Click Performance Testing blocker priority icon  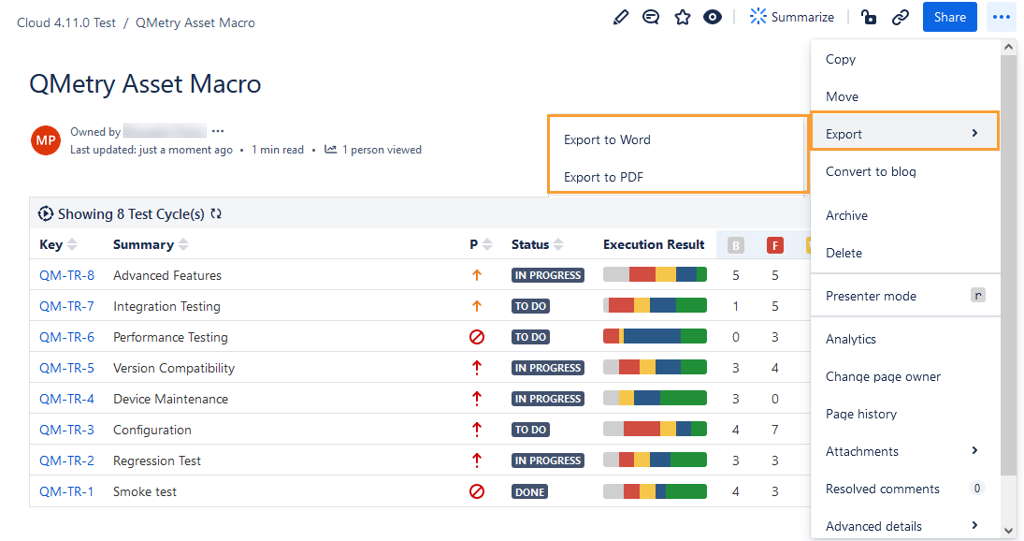[x=477, y=337]
